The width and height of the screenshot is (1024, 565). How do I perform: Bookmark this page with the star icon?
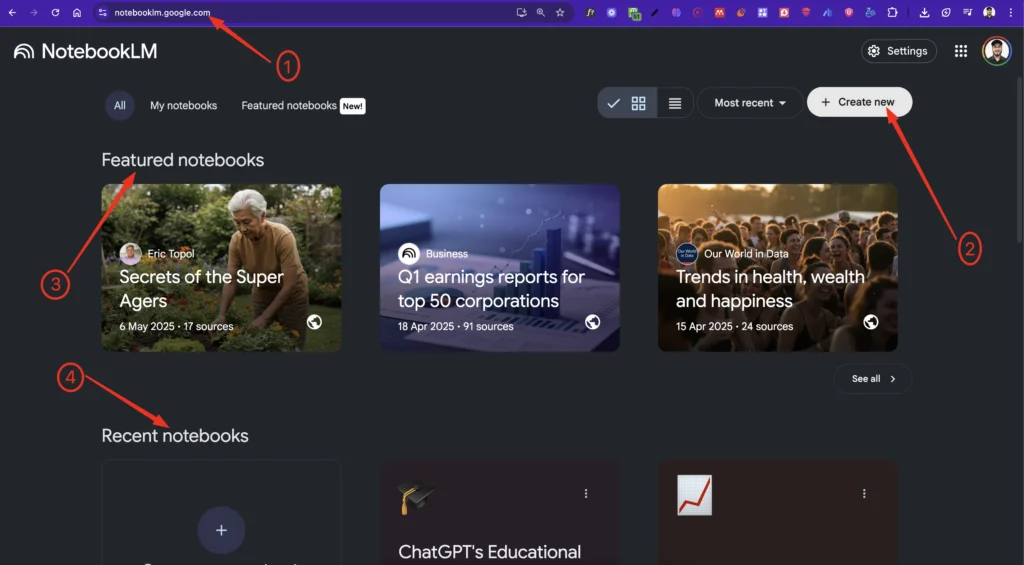(x=560, y=12)
